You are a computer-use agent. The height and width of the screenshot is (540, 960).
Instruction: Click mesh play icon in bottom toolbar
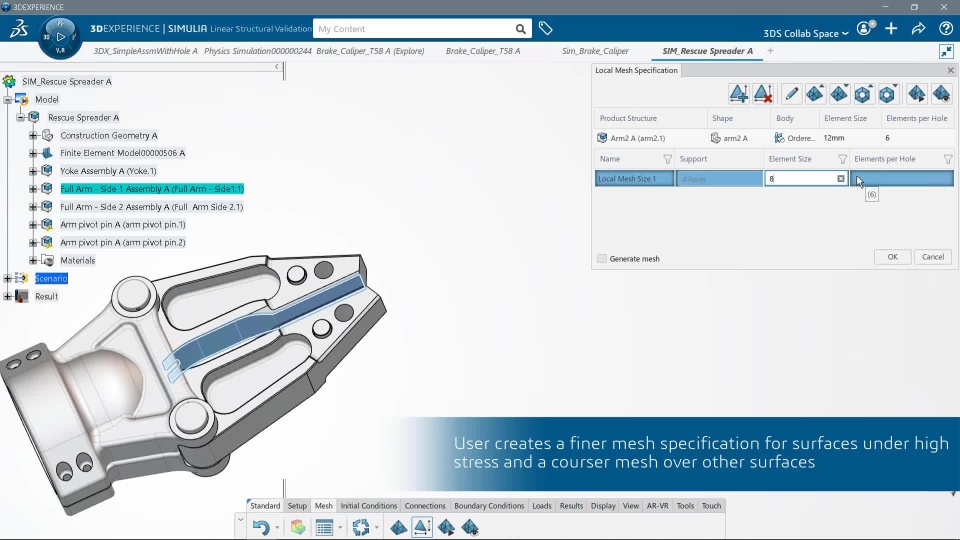[x=446, y=527]
